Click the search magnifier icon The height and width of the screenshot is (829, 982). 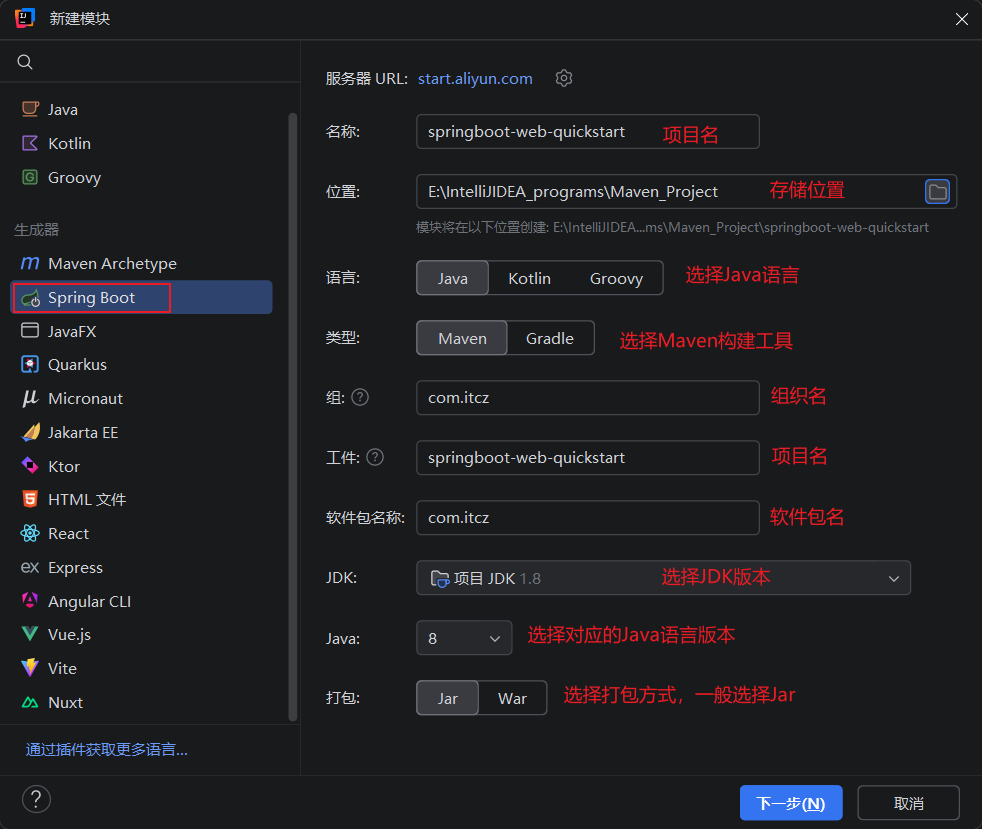25,62
